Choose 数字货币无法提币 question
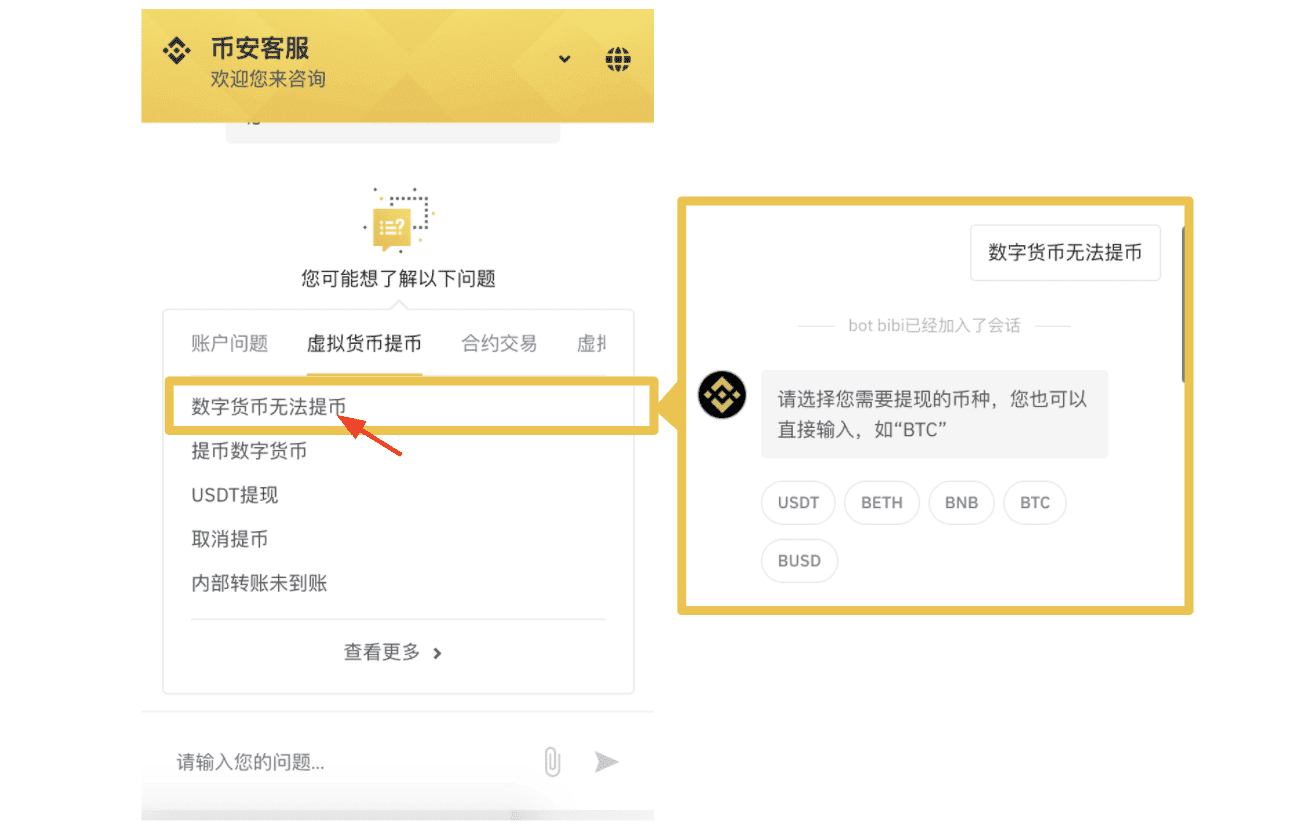1312x832 pixels. tap(269, 407)
